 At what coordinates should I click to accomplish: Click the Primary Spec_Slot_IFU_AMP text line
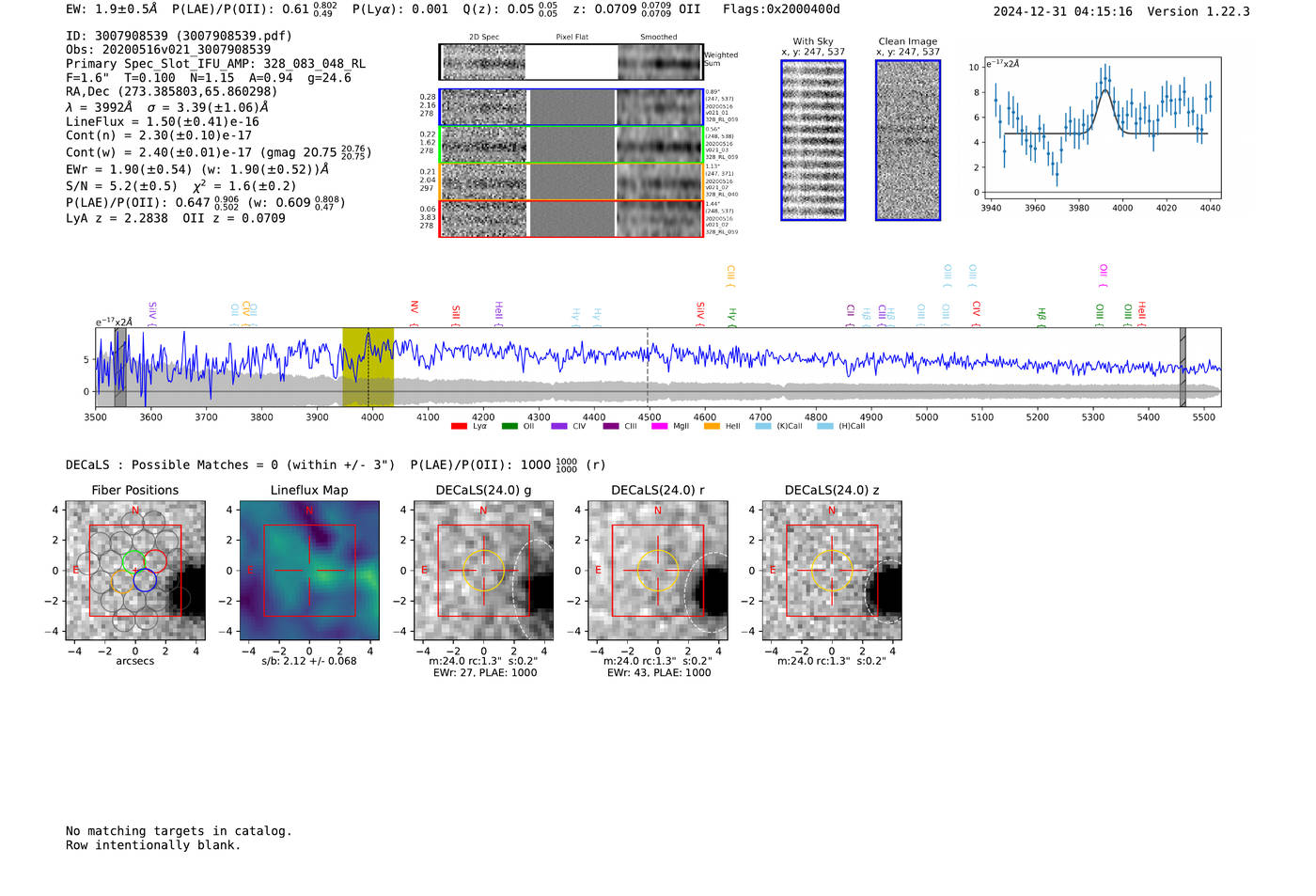tap(216, 64)
